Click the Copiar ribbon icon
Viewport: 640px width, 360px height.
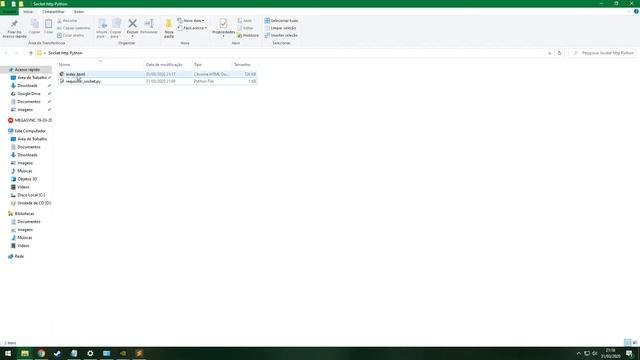(x=35, y=27)
